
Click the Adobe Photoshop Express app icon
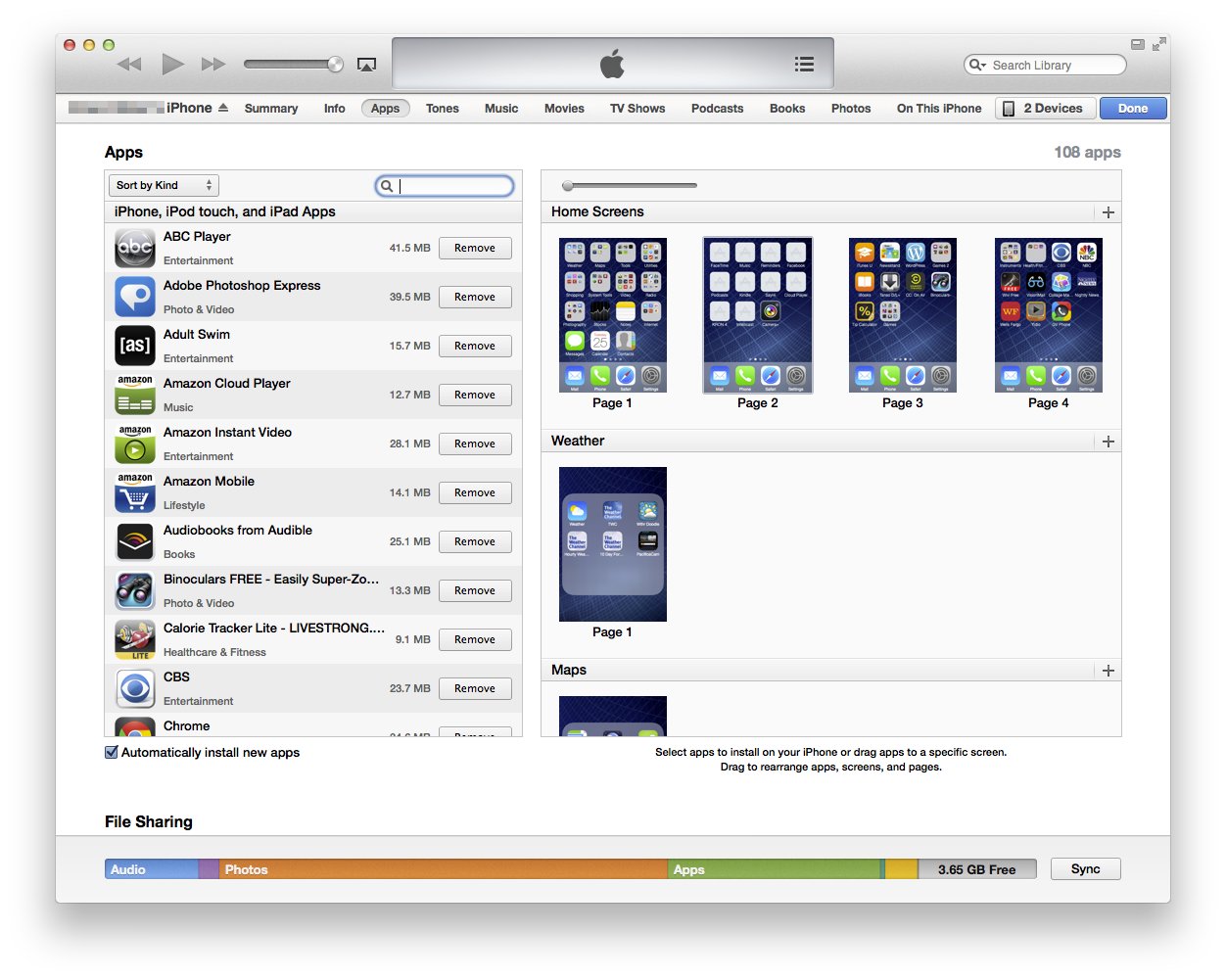(x=135, y=297)
